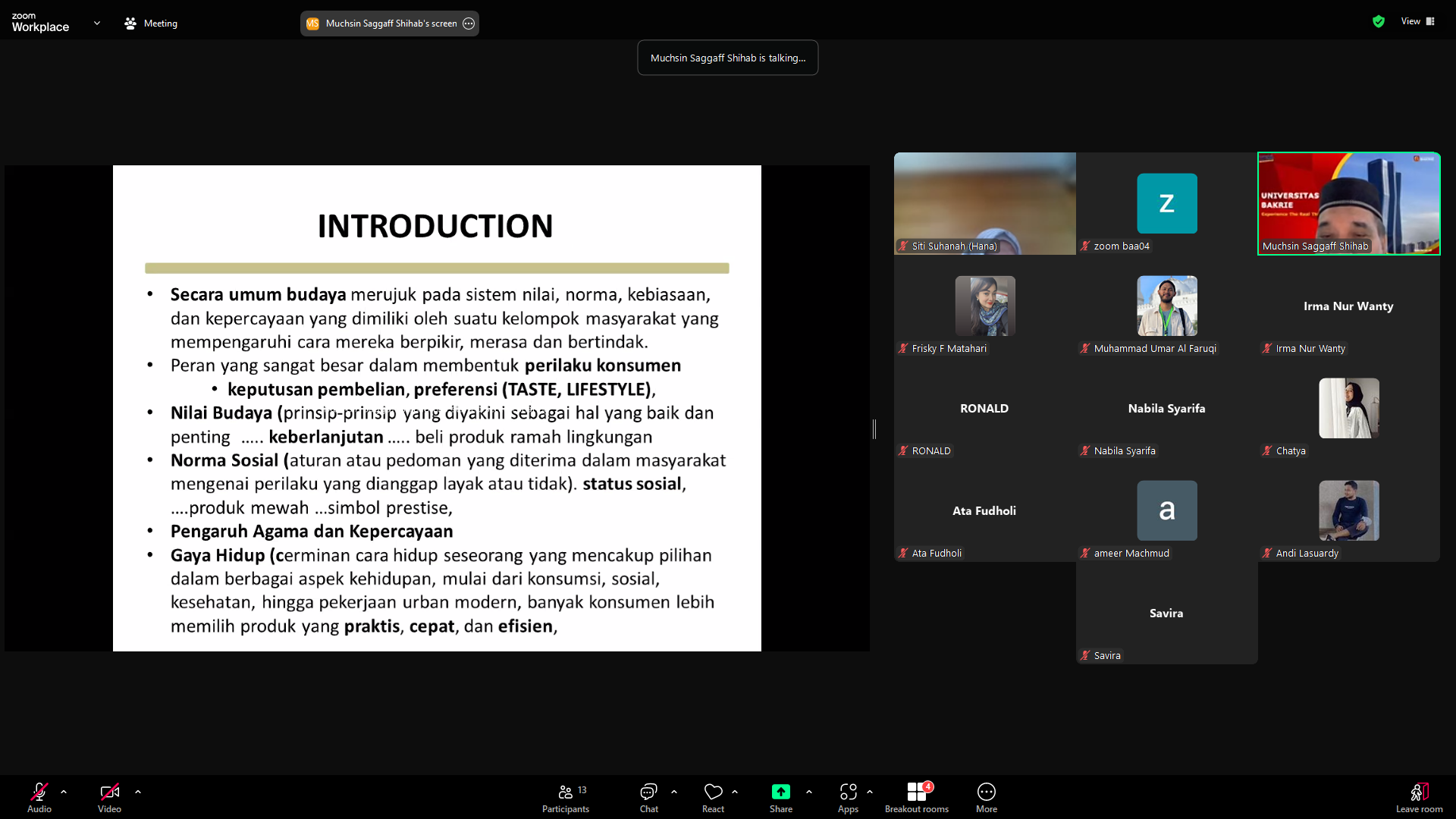Expand apps options arrow next to Apps
Viewport: 1456px width, 819px height.
tap(870, 792)
